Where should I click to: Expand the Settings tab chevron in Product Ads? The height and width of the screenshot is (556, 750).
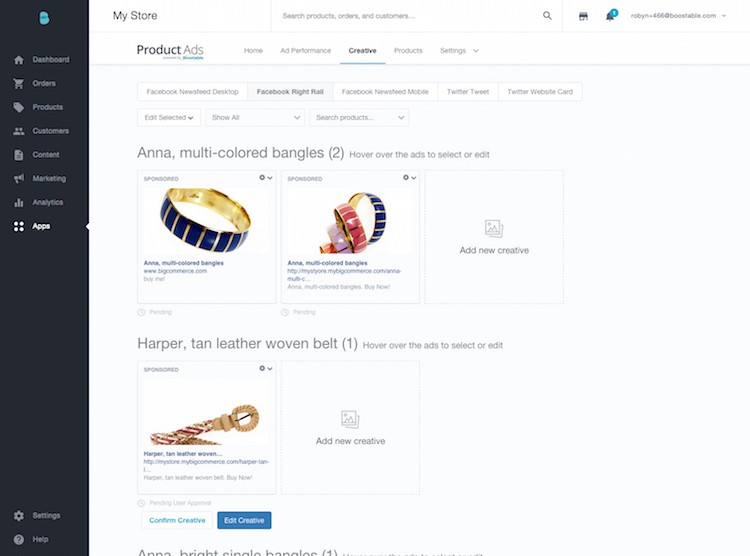[x=475, y=51]
